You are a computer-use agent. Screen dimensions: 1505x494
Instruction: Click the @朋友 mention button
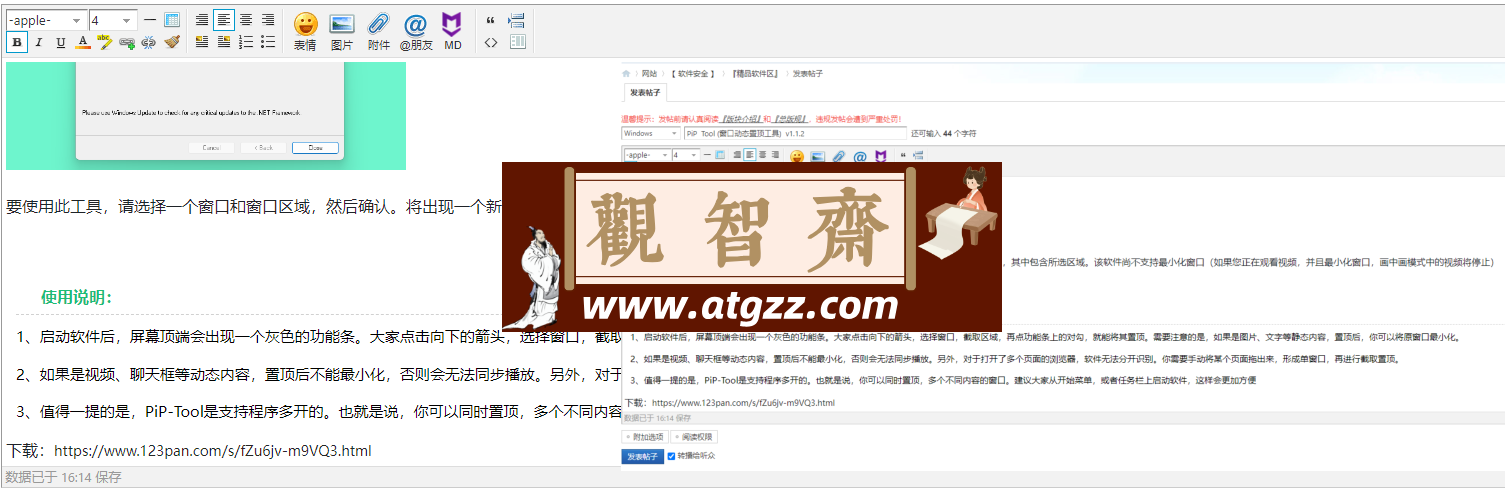coord(416,31)
